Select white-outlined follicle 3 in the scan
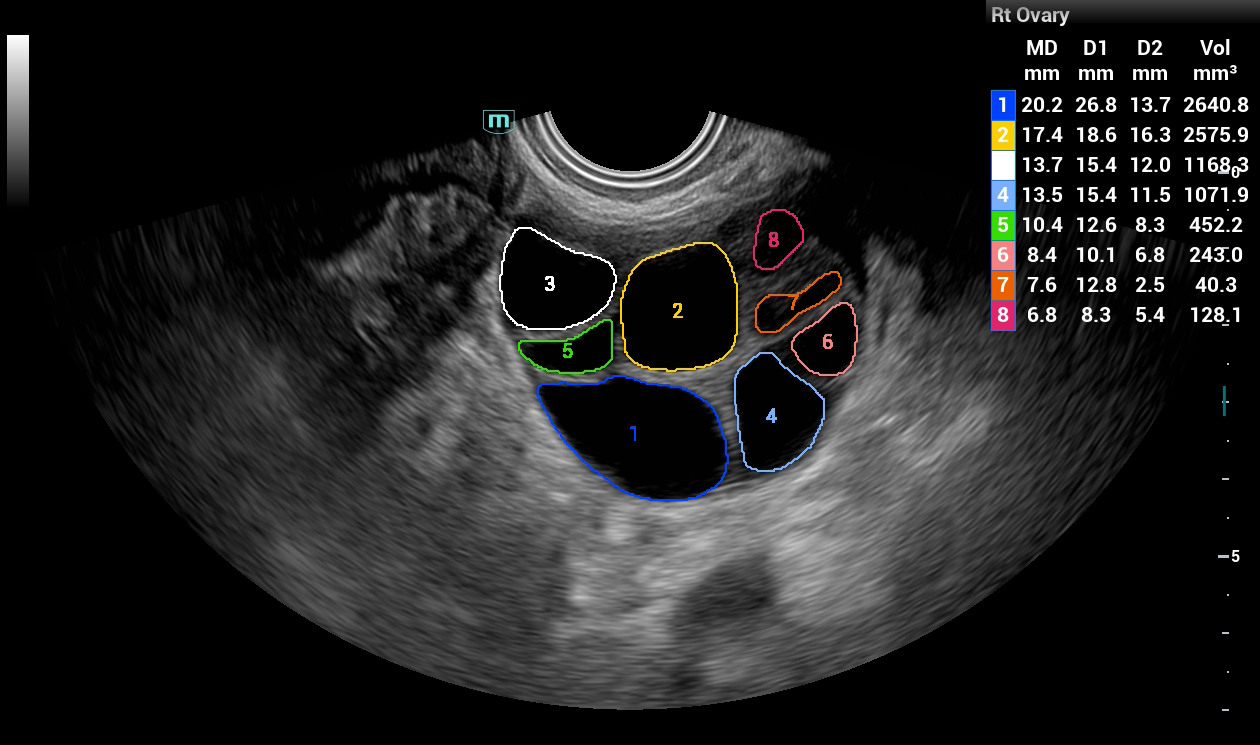 coord(555,280)
